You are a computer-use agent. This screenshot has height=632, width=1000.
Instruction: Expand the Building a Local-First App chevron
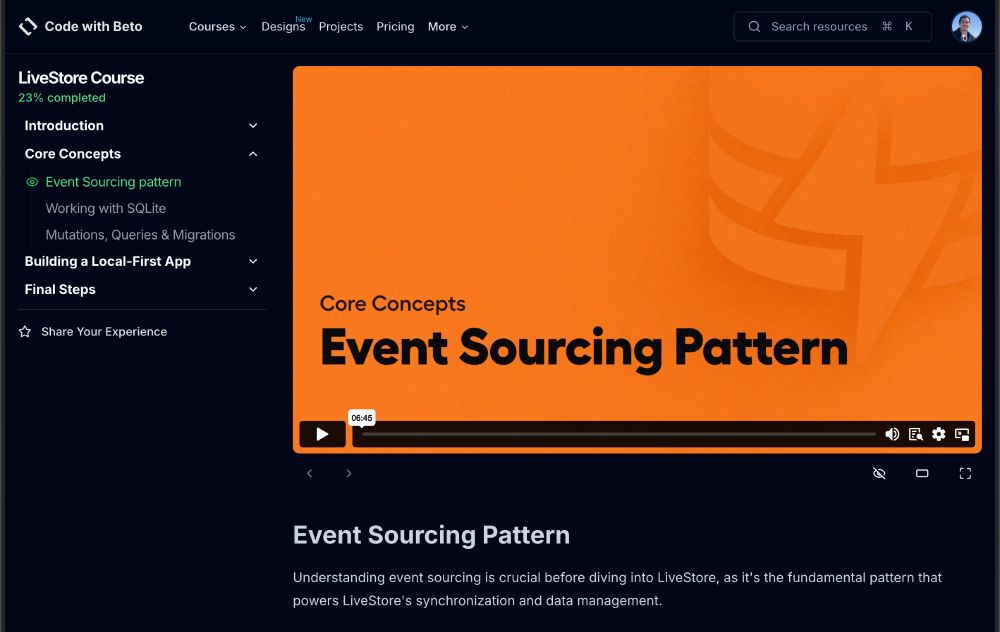coord(253,261)
